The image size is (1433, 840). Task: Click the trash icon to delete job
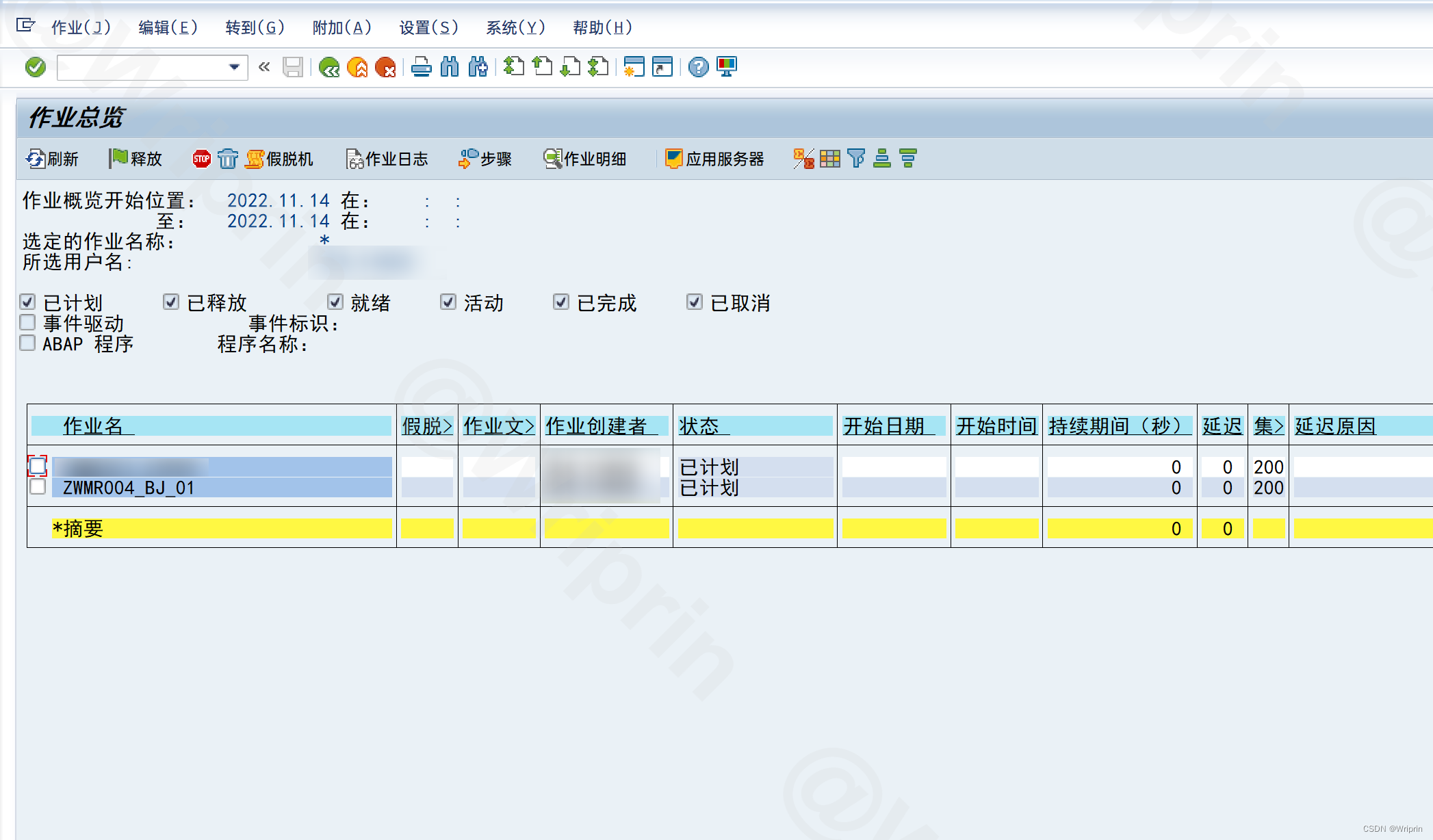[x=227, y=159]
